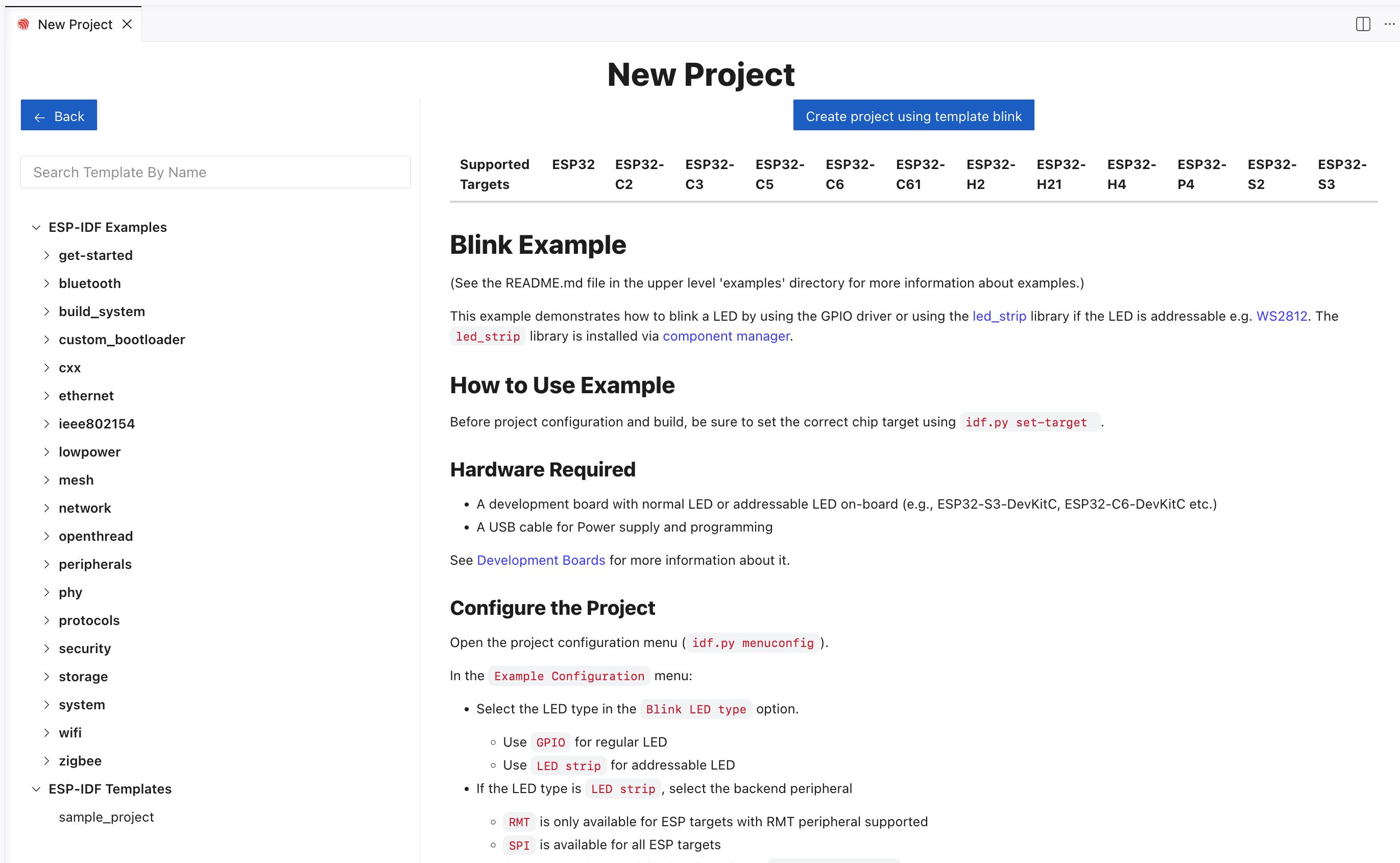Collapse the ESP-IDF Examples tree
This screenshot has height=863, width=1400.
click(37, 227)
